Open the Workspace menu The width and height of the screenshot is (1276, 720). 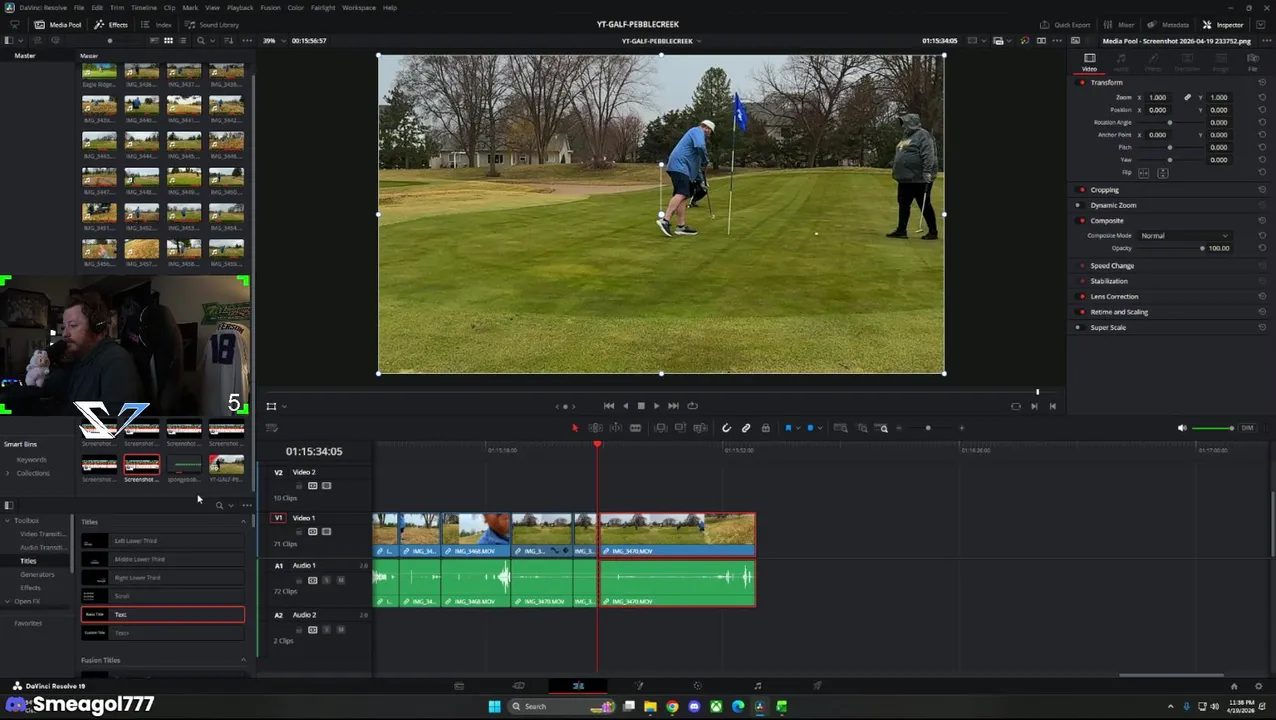[359, 8]
